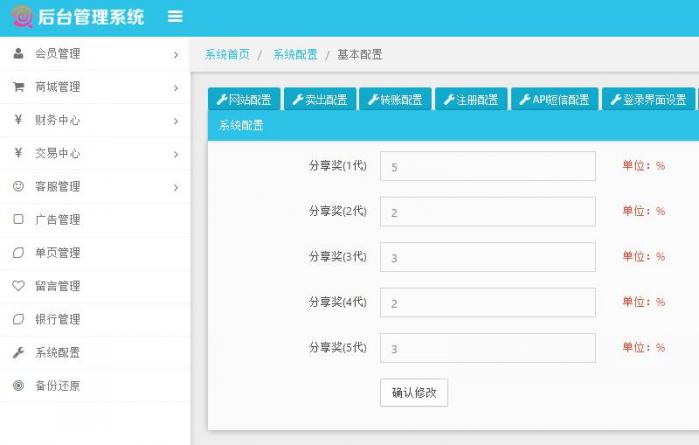This screenshot has width=699, height=445.
Task: Open 银行管理 in the sidebar
Action: point(58,319)
